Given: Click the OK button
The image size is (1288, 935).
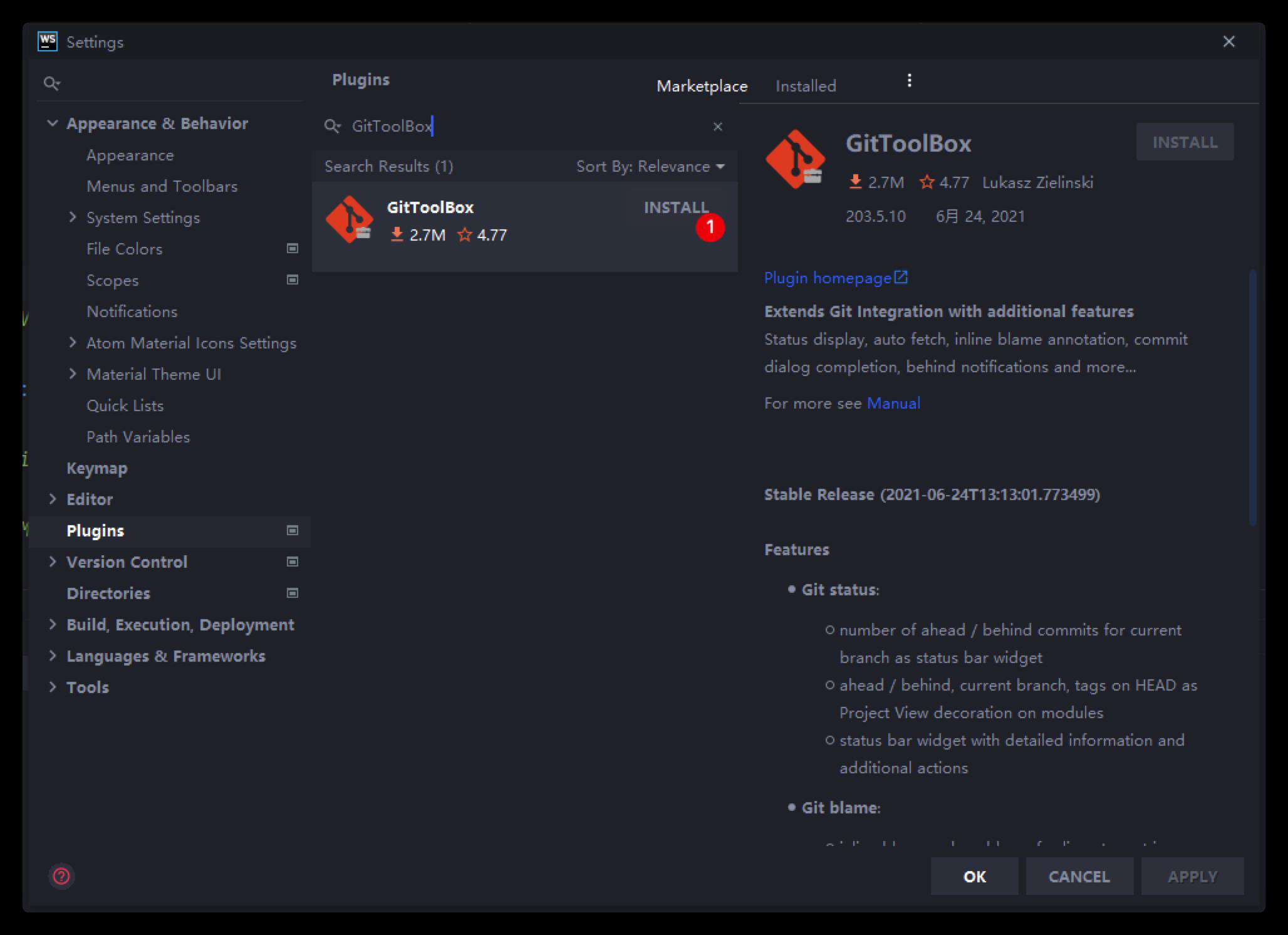Looking at the screenshot, I should click(974, 876).
